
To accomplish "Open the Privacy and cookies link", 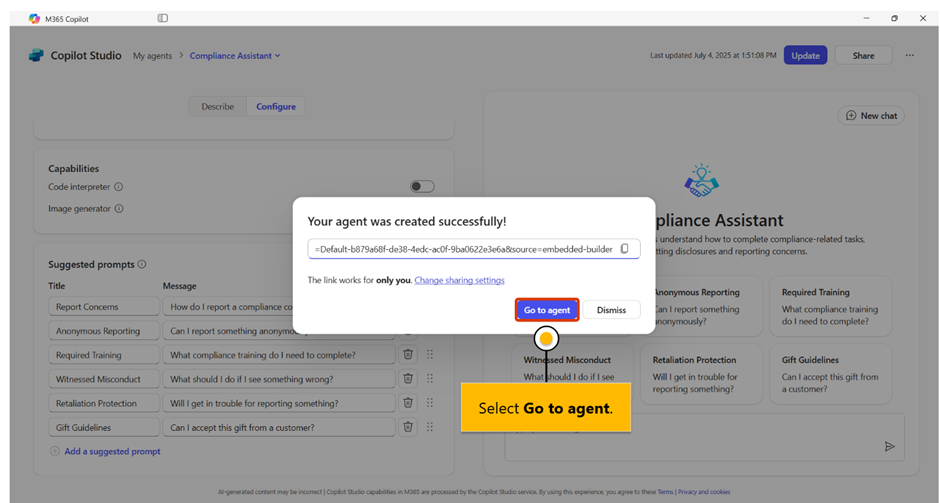I will (x=704, y=492).
